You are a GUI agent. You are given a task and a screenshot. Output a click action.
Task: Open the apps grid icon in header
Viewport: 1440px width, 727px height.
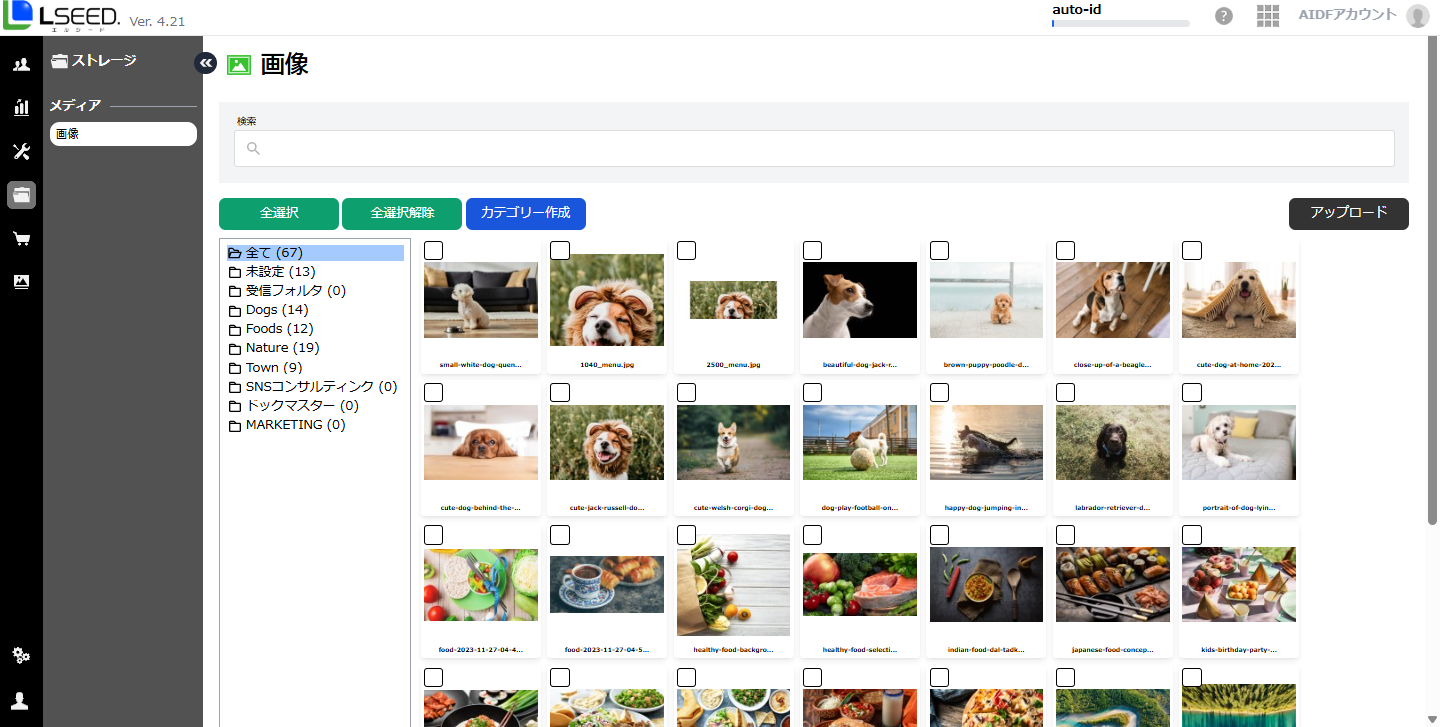coord(1268,16)
